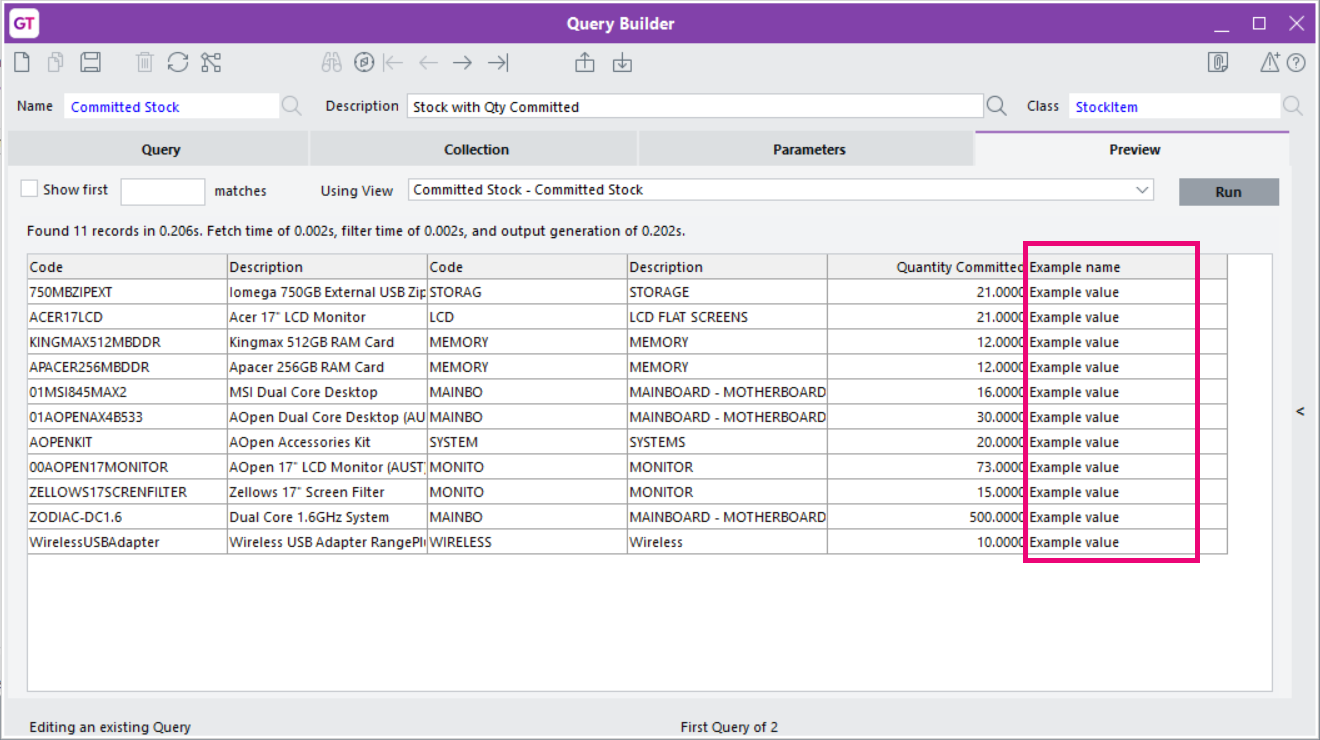Click magnifier beside the Name field

point(291,106)
